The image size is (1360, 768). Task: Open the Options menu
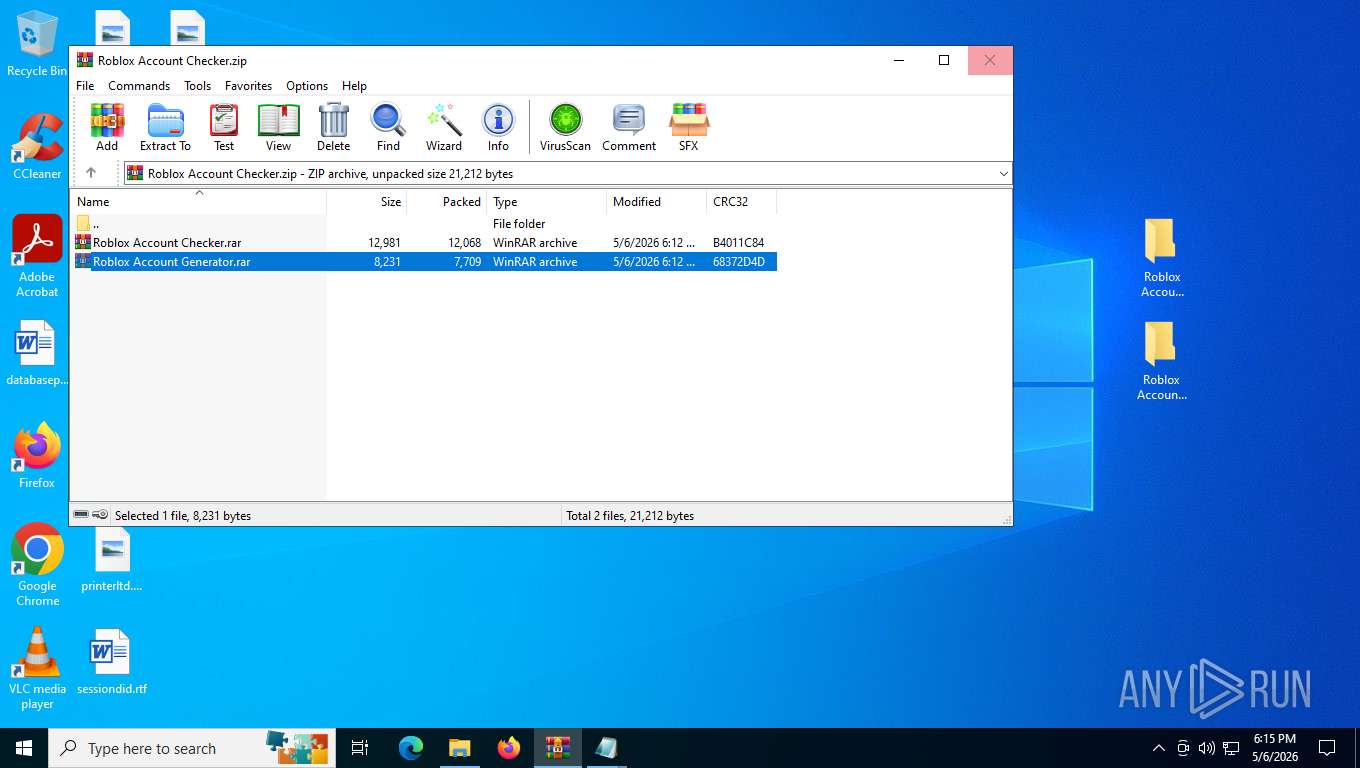(307, 86)
